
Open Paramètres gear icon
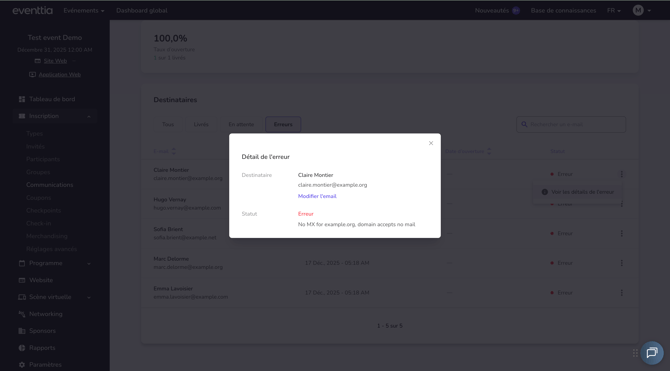coord(22,365)
